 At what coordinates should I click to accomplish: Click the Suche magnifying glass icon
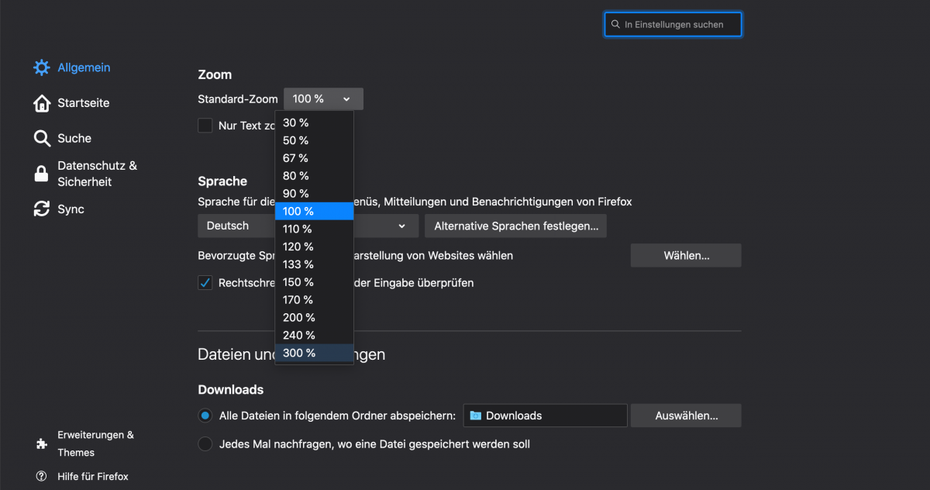point(41,139)
